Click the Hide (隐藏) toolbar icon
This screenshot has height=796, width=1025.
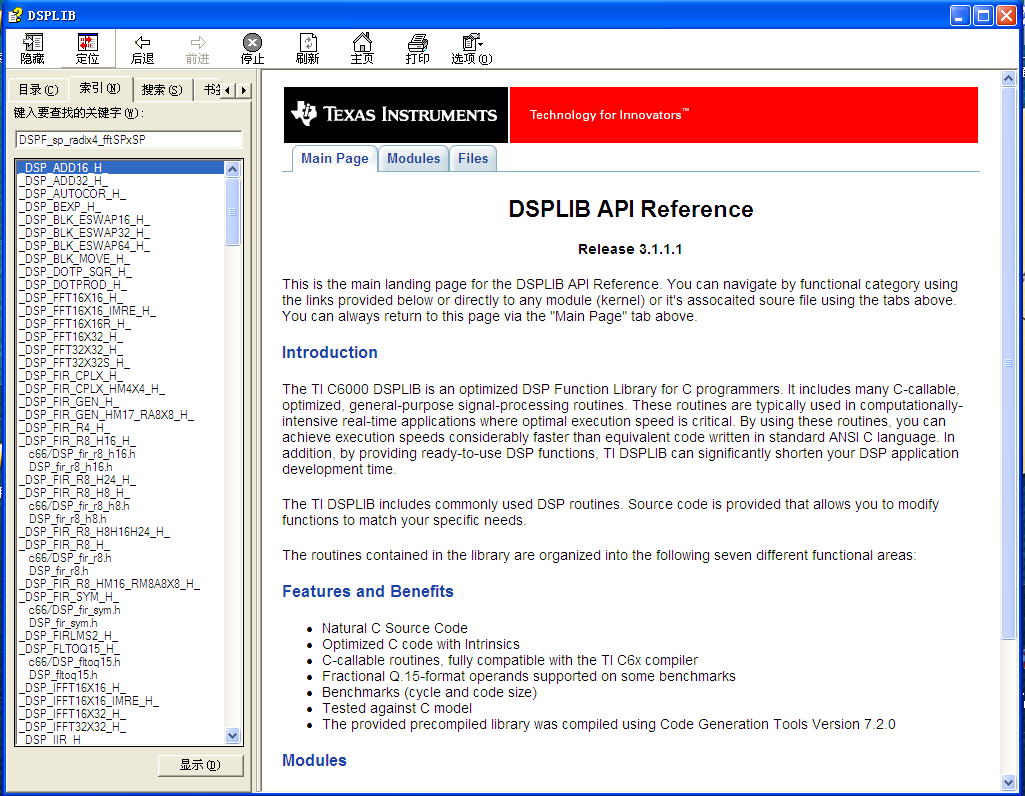(x=33, y=49)
